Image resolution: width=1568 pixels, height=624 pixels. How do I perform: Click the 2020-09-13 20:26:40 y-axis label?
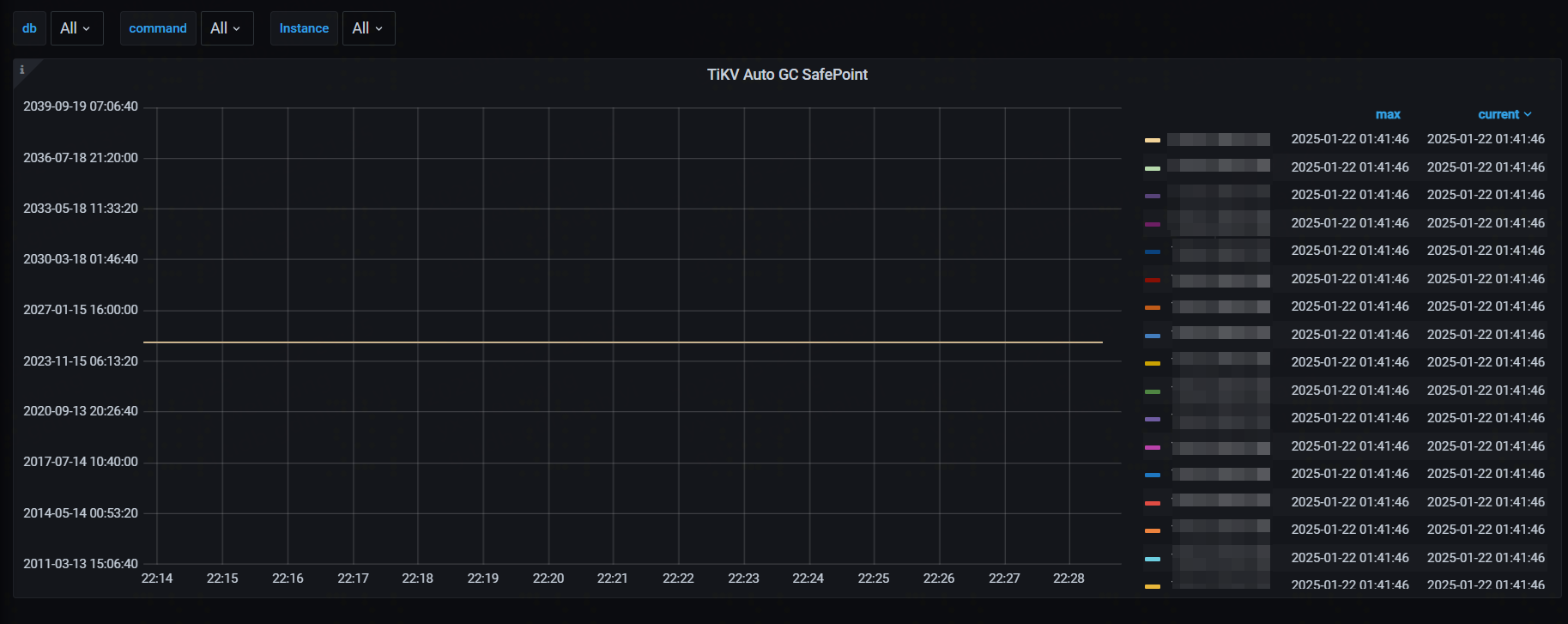click(x=81, y=411)
